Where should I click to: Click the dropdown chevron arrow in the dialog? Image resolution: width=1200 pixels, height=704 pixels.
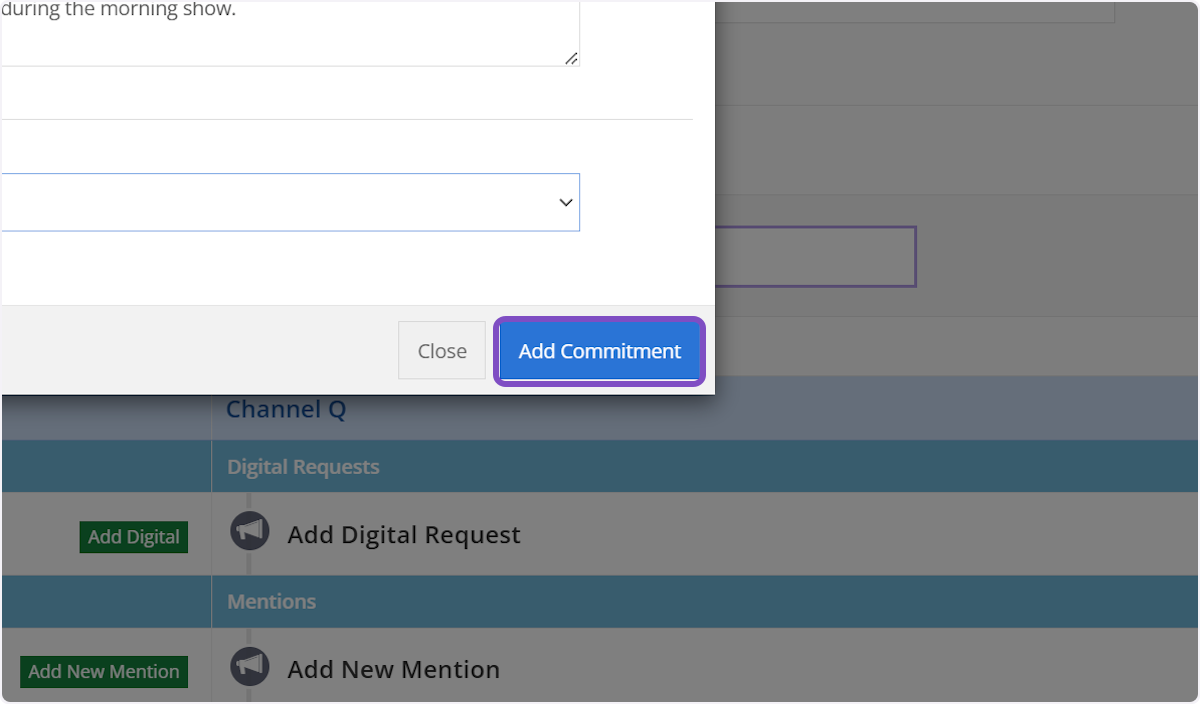tap(566, 203)
